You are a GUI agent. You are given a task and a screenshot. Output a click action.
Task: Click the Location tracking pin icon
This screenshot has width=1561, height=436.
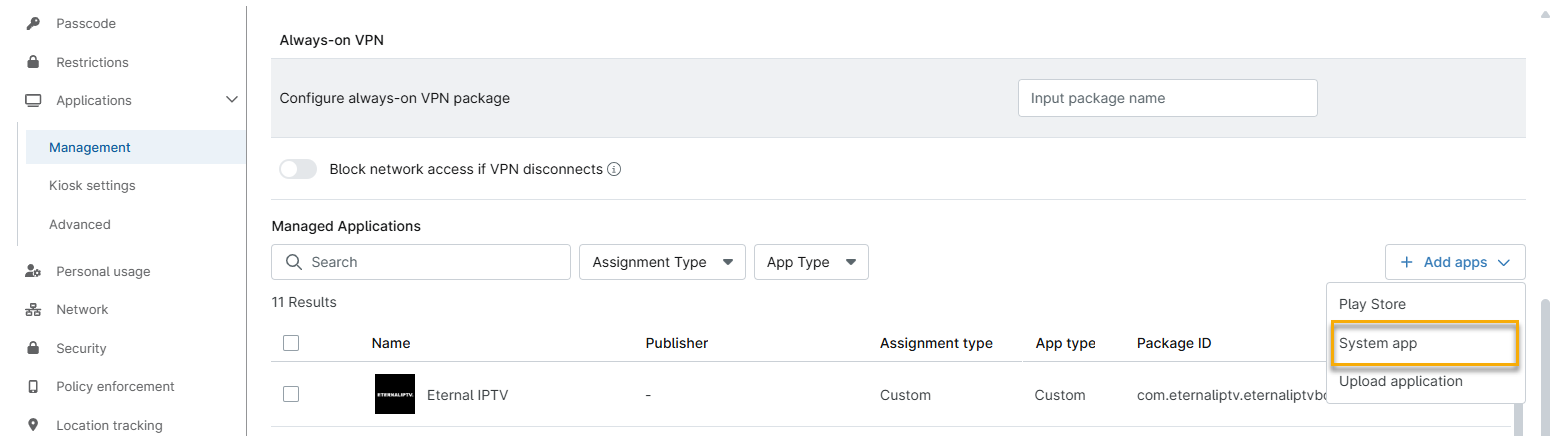(x=33, y=425)
